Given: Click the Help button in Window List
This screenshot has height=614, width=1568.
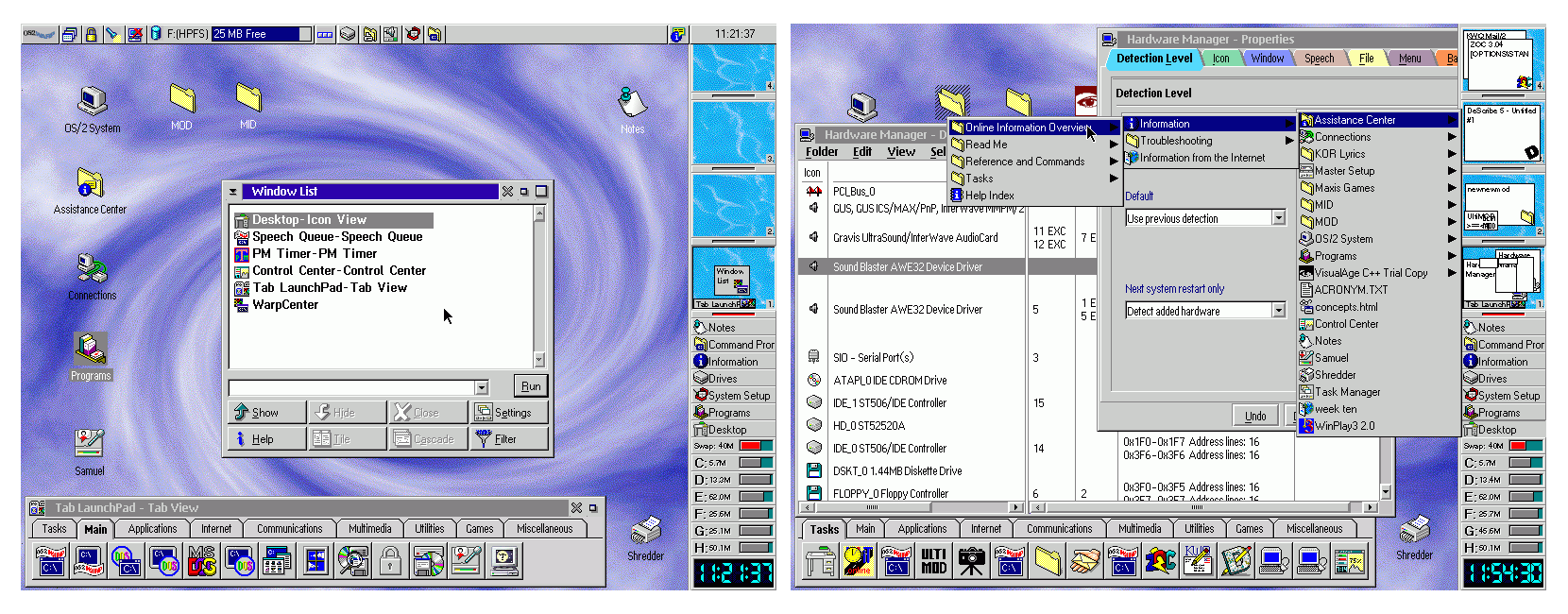Looking at the screenshot, I should point(266,439).
